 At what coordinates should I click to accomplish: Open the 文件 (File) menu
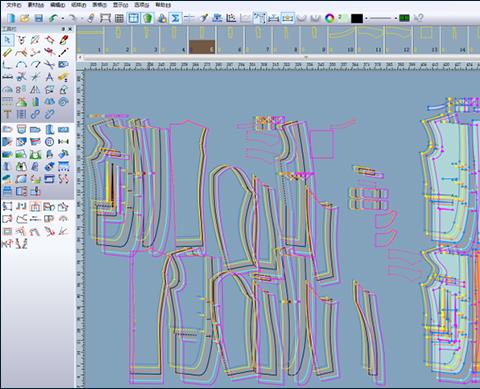(14, 5)
